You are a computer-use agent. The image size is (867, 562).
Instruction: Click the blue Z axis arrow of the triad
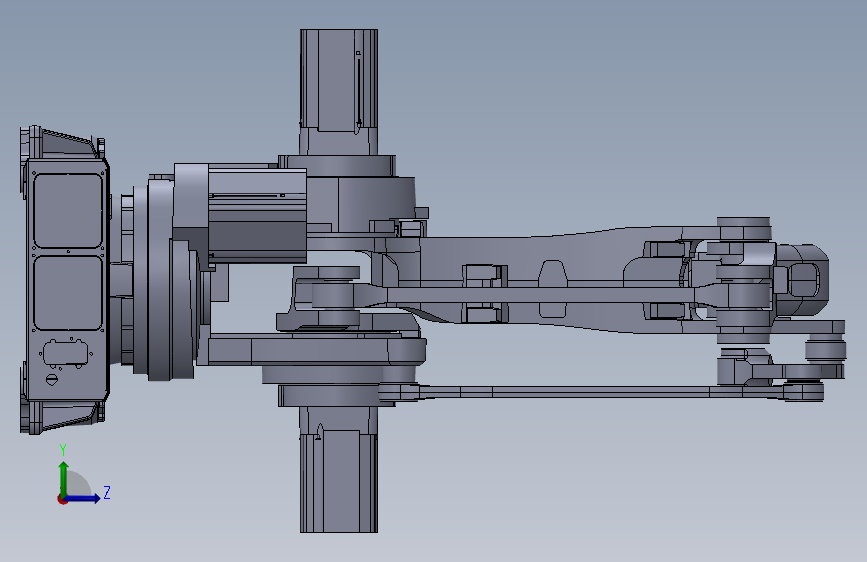(83, 498)
